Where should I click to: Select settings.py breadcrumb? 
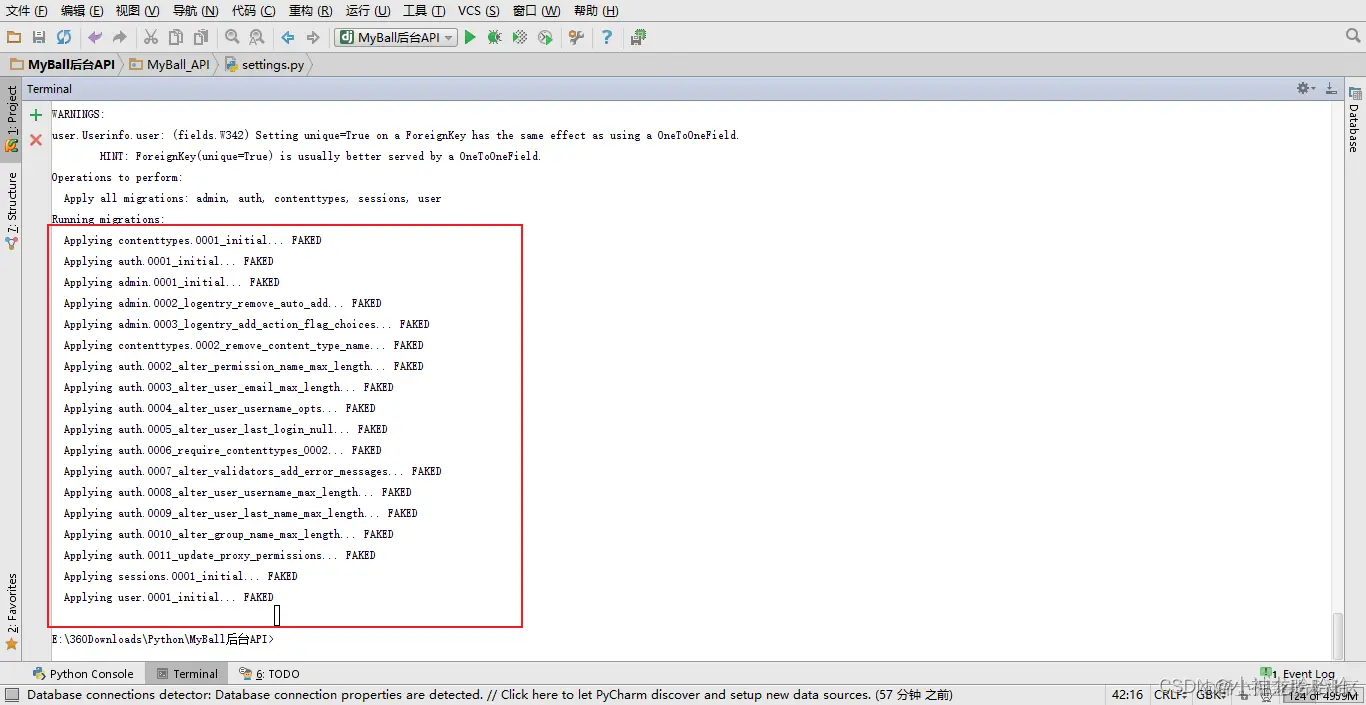tap(264, 65)
